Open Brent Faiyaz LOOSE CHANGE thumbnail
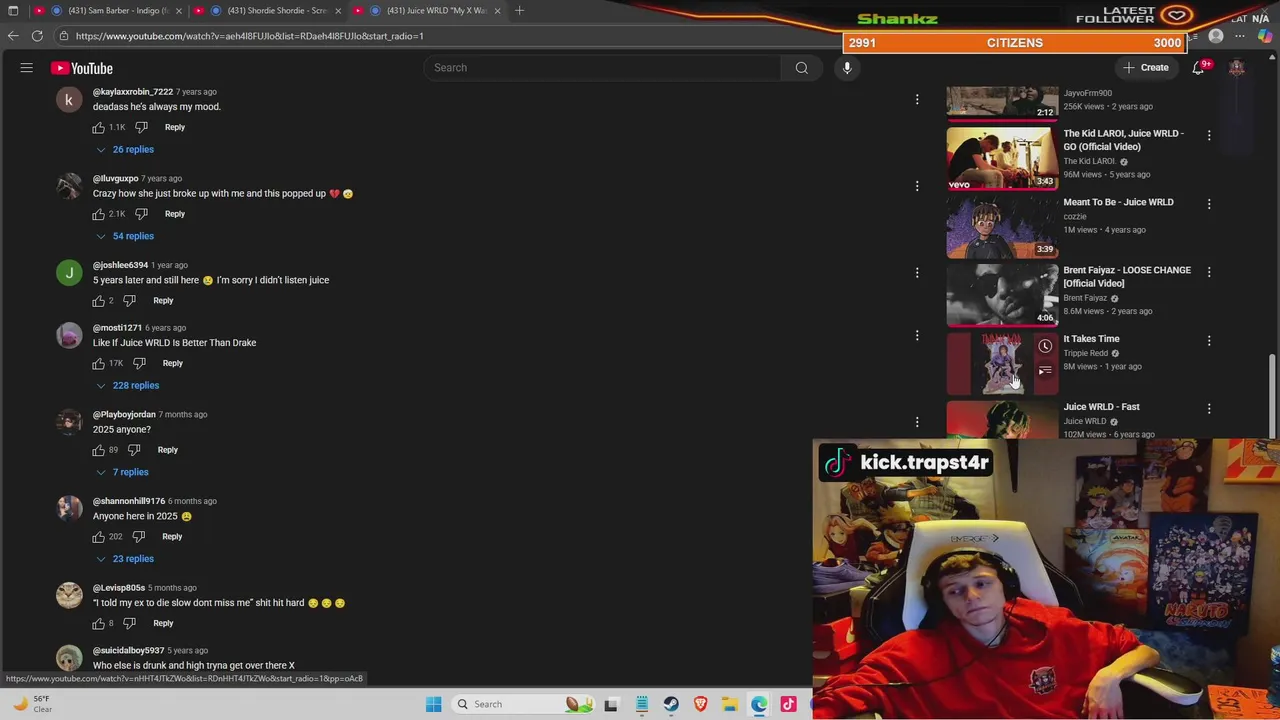The width and height of the screenshot is (1280, 720). pyautogui.click(x=1002, y=295)
